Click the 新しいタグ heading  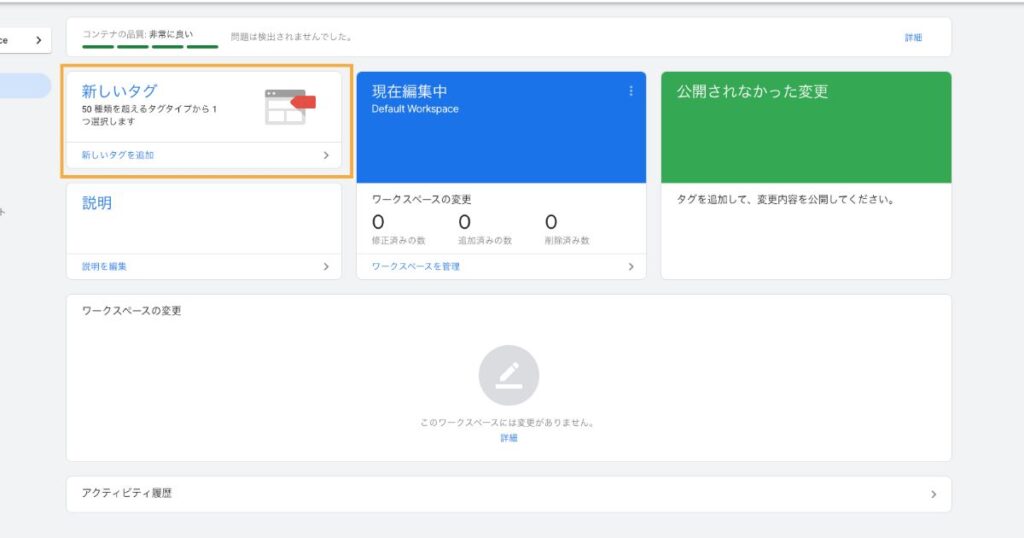pos(120,91)
